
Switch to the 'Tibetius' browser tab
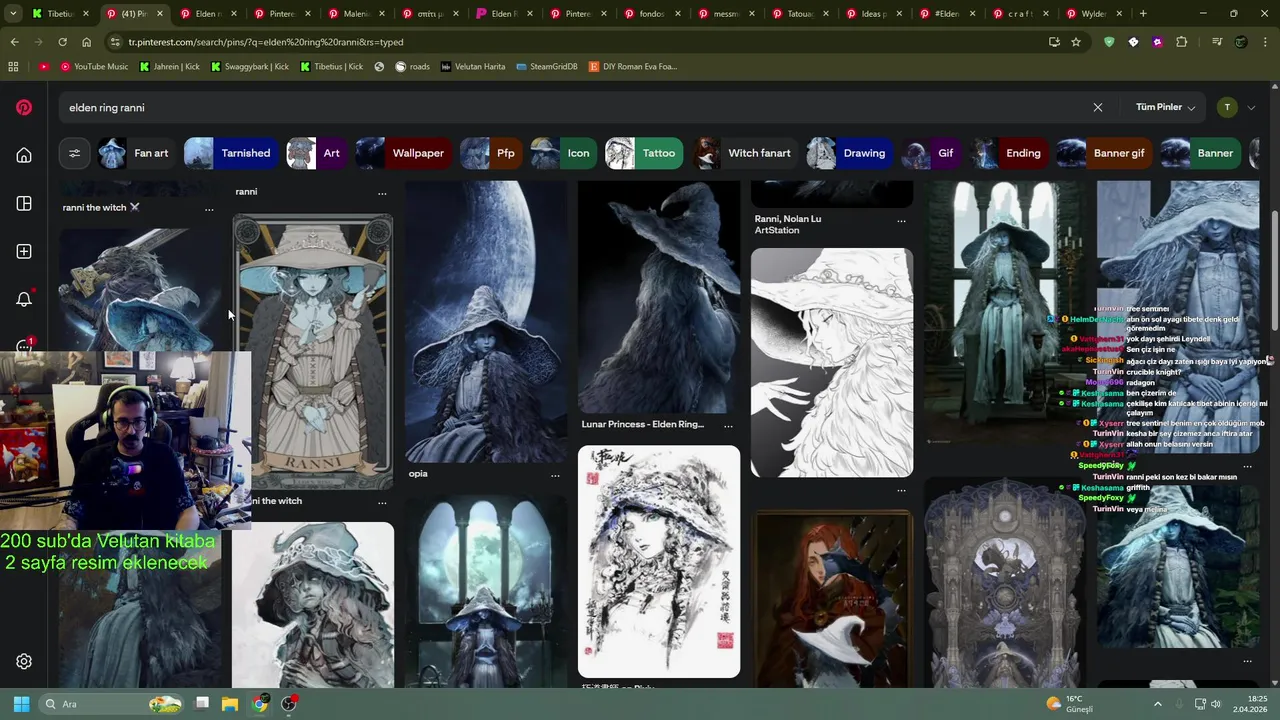pyautogui.click(x=60, y=14)
